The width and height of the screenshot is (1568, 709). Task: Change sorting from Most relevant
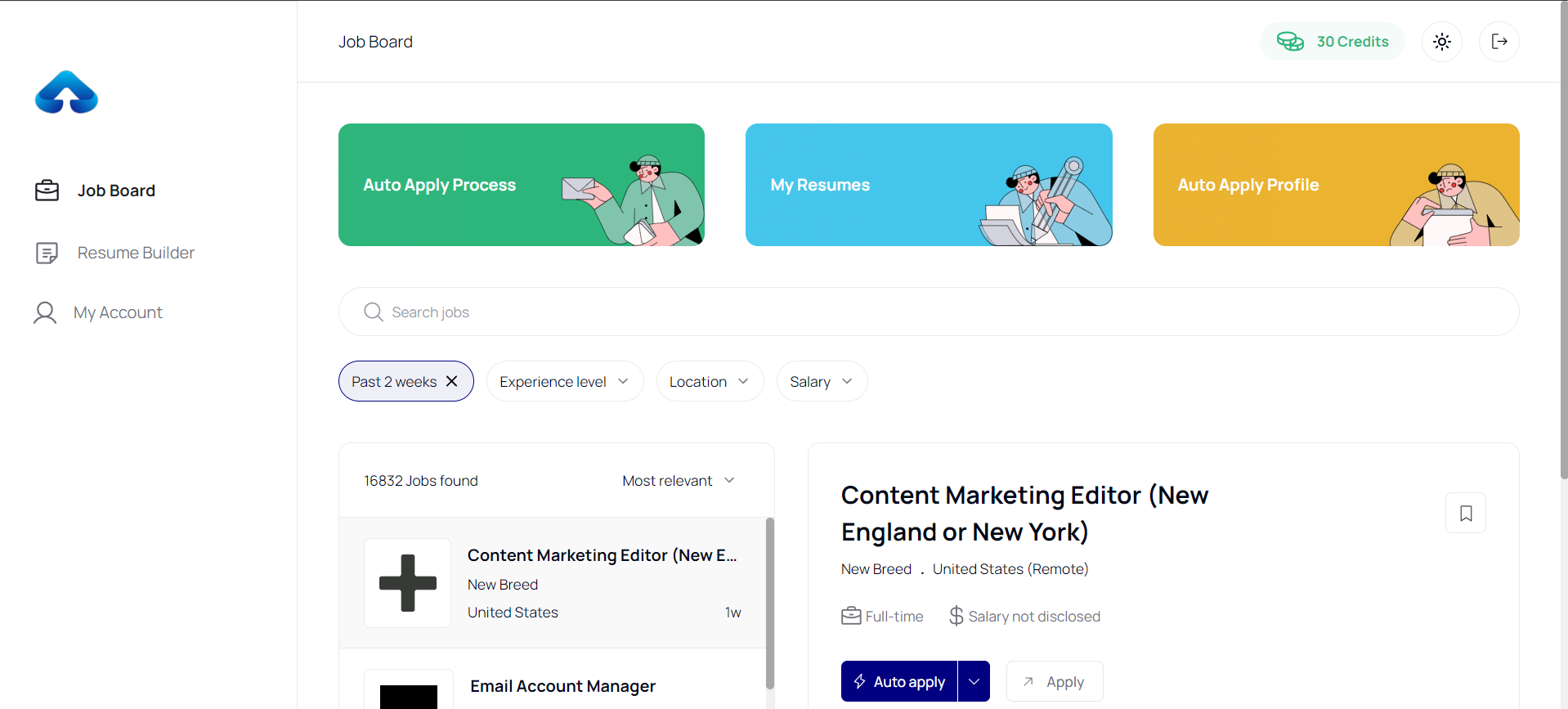point(678,481)
